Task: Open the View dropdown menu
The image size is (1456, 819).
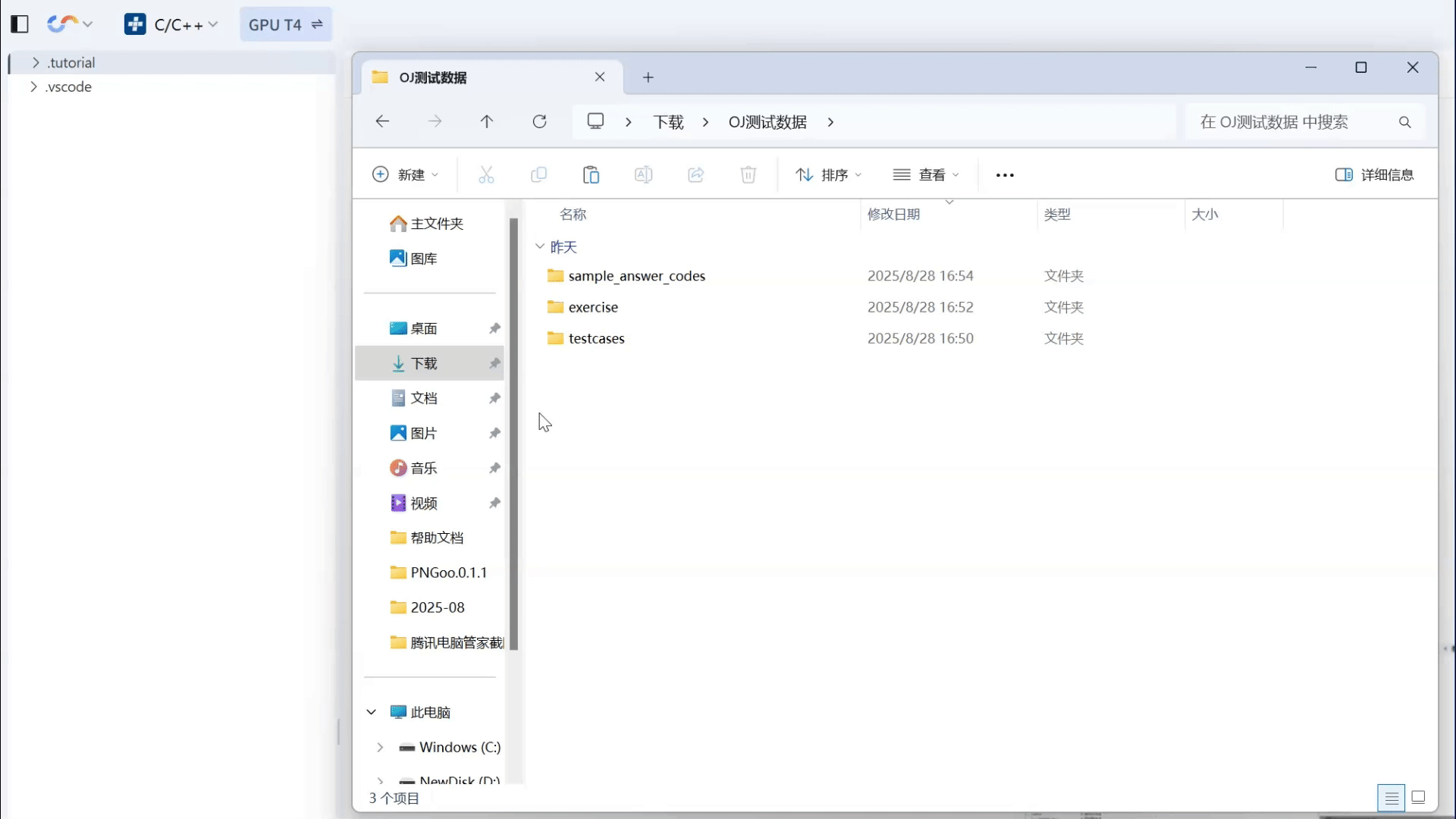Action: point(926,175)
